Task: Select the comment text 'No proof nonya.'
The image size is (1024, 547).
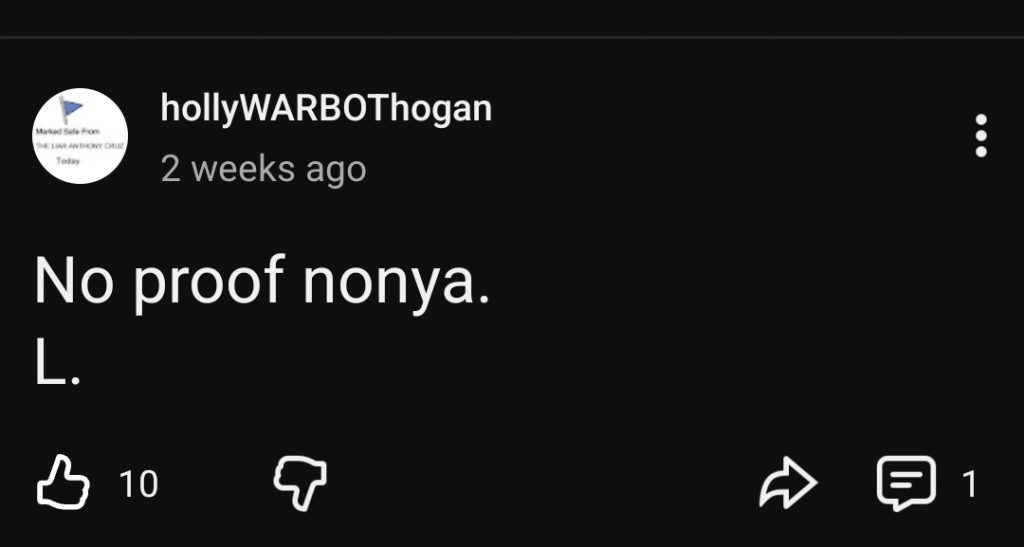Action: tap(262, 281)
